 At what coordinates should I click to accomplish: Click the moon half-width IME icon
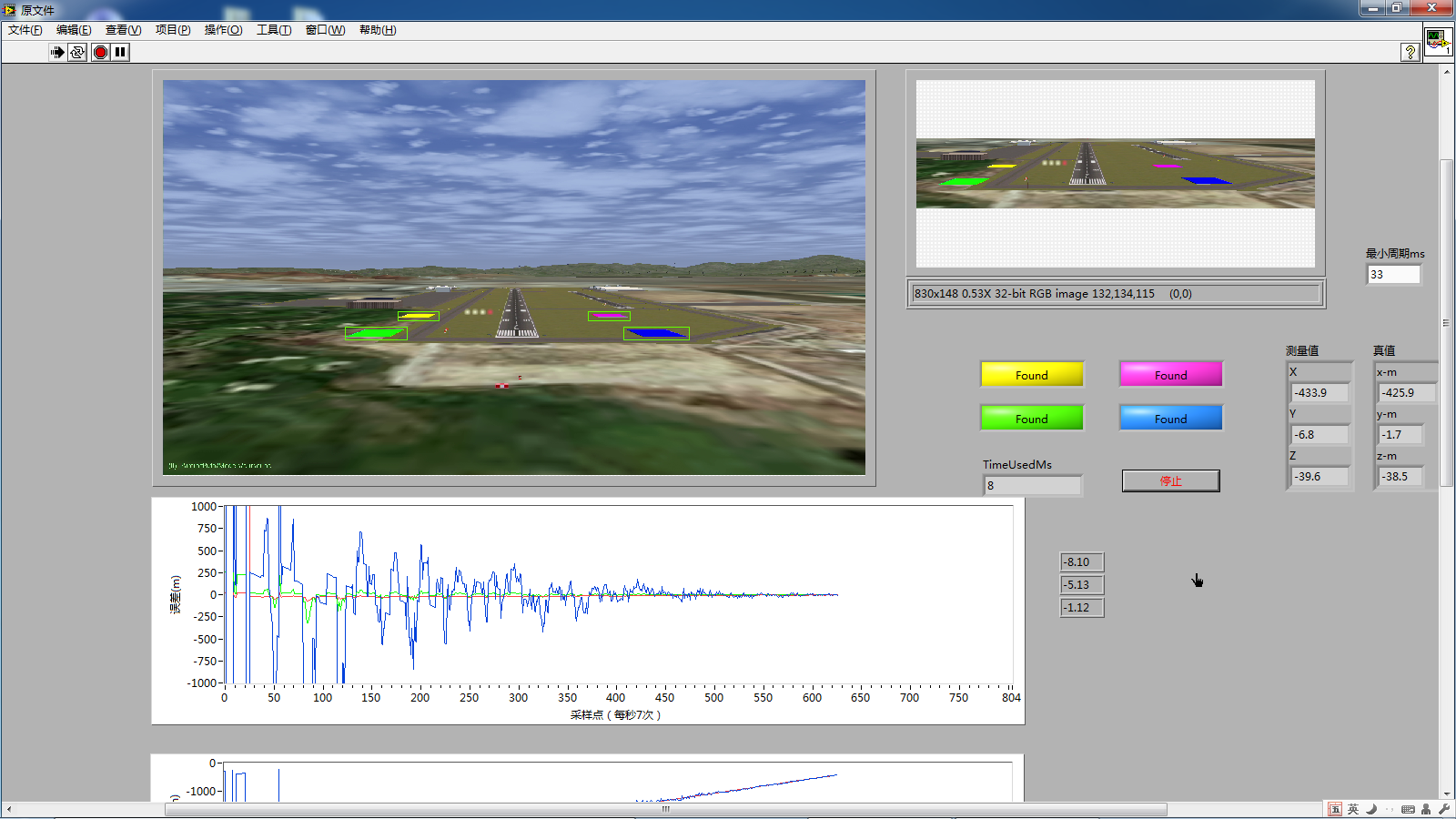coord(1371,809)
